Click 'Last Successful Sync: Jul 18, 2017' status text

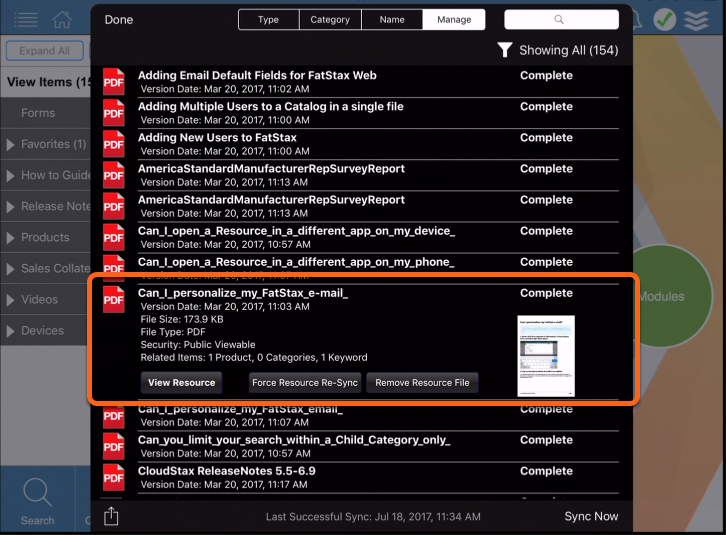click(x=373, y=516)
